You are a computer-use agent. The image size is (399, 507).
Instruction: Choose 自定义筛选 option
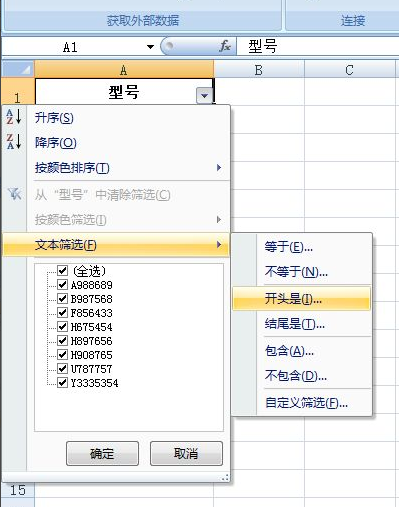point(306,403)
